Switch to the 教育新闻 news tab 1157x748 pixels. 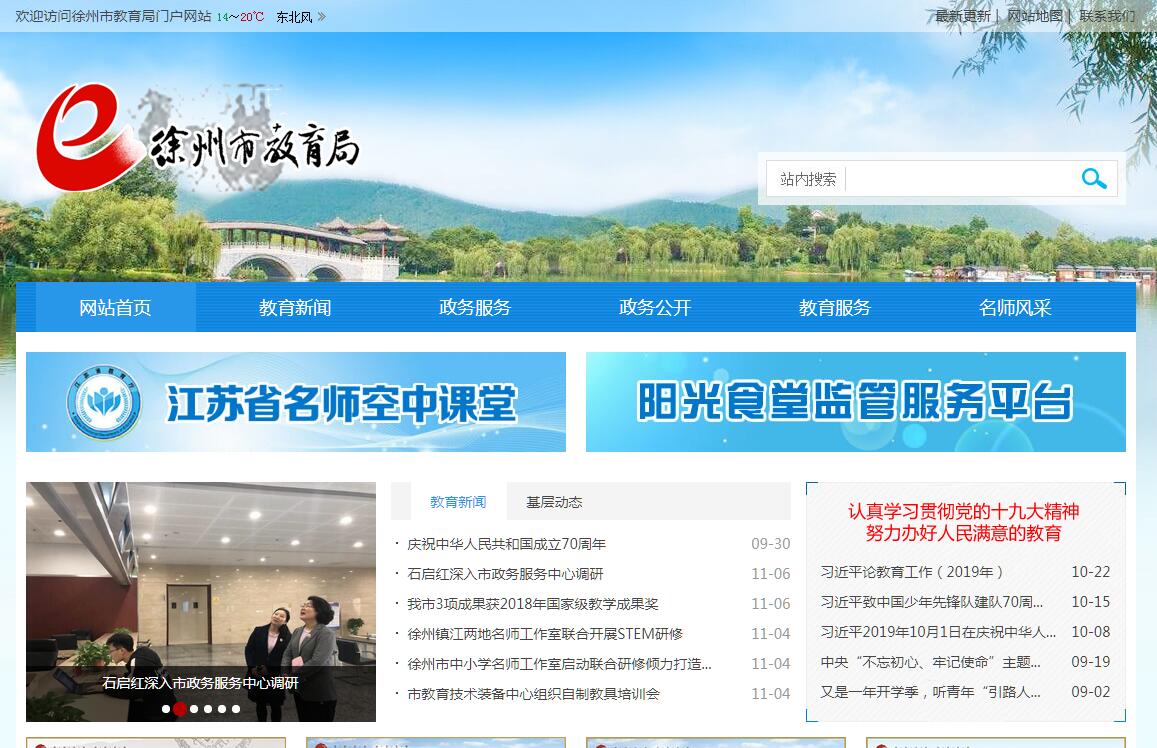click(458, 502)
